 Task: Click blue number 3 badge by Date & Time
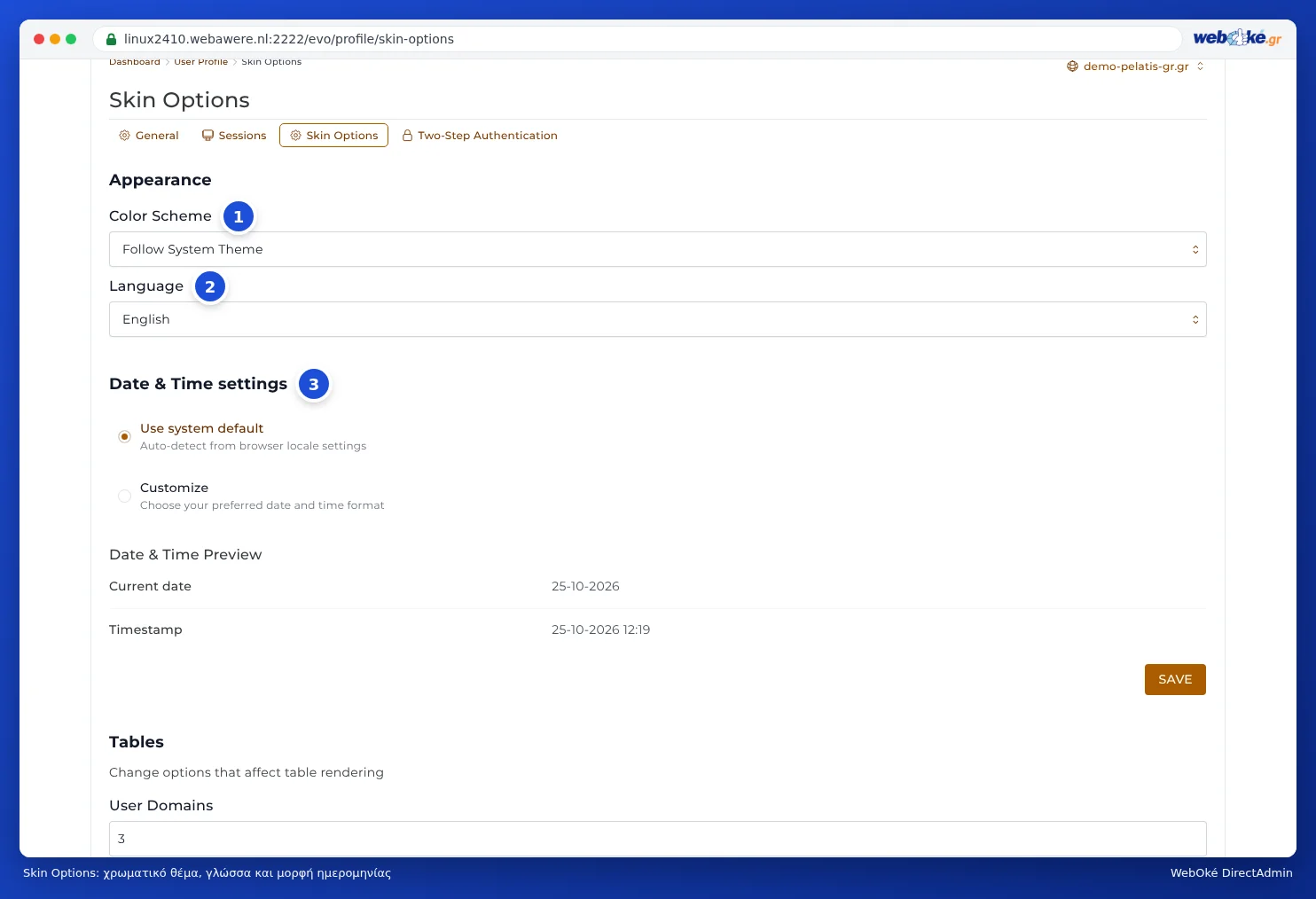tap(314, 384)
